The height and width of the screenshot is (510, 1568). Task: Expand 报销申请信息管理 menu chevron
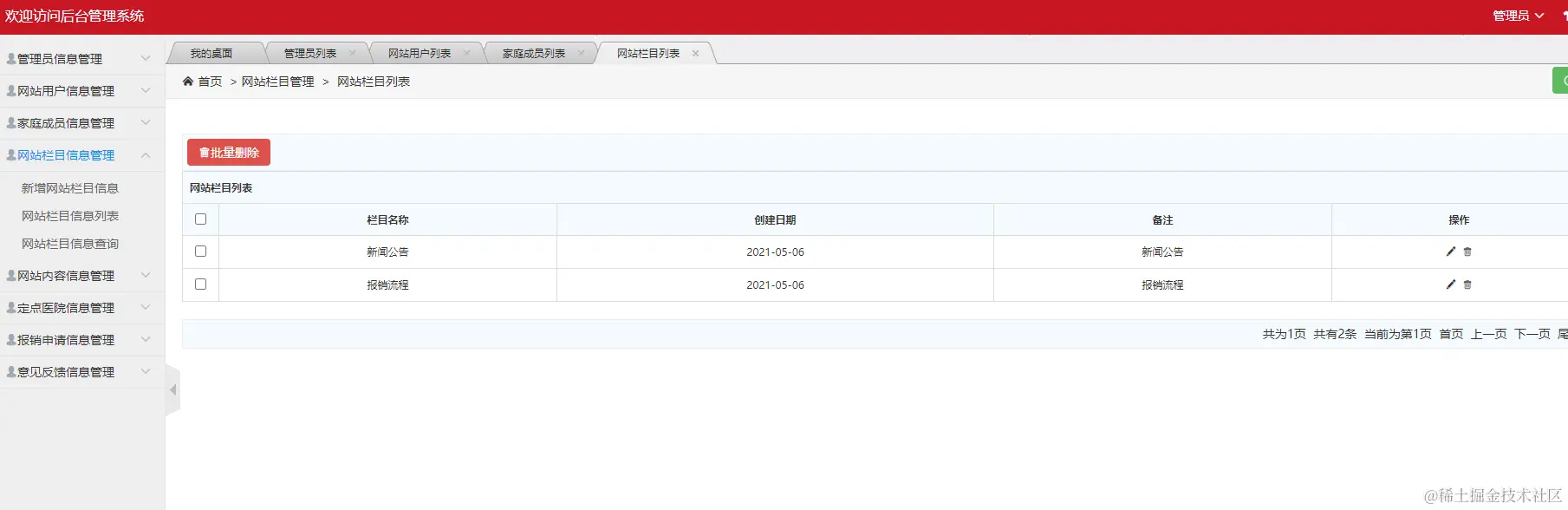(x=146, y=339)
